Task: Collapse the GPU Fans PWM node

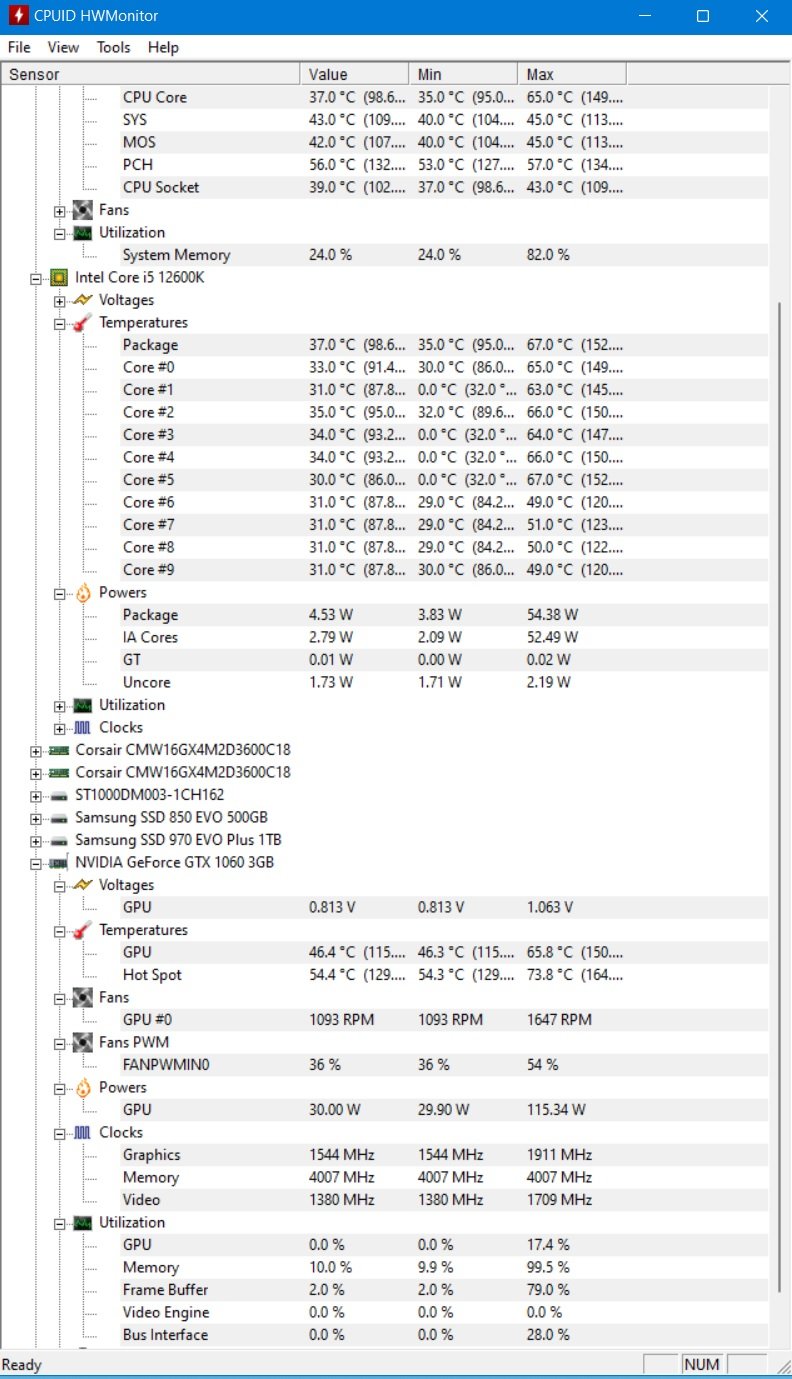Action: pyautogui.click(x=60, y=1042)
